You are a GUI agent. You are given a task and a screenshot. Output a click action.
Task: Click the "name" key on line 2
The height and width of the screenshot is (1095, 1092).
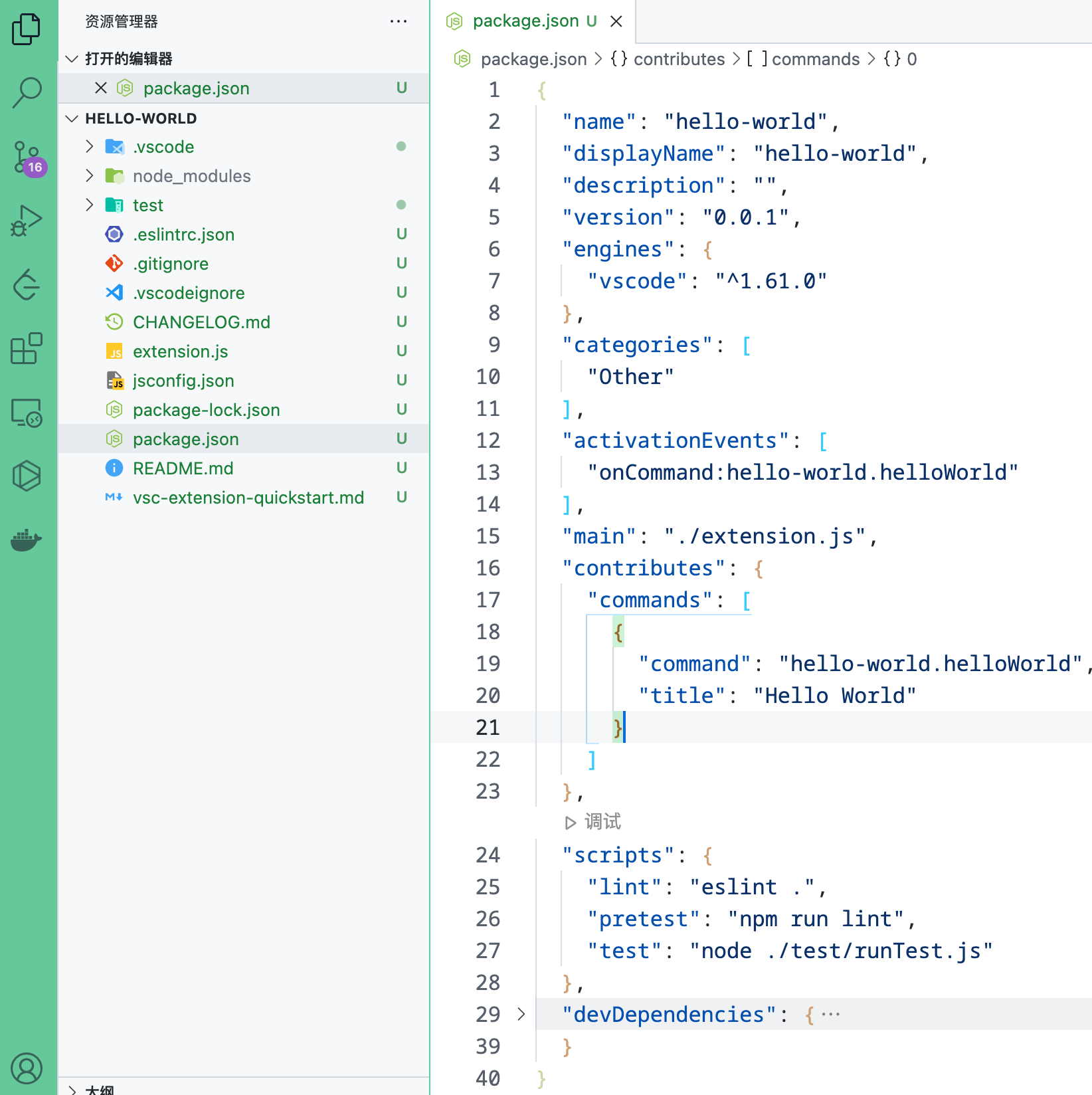(x=599, y=122)
